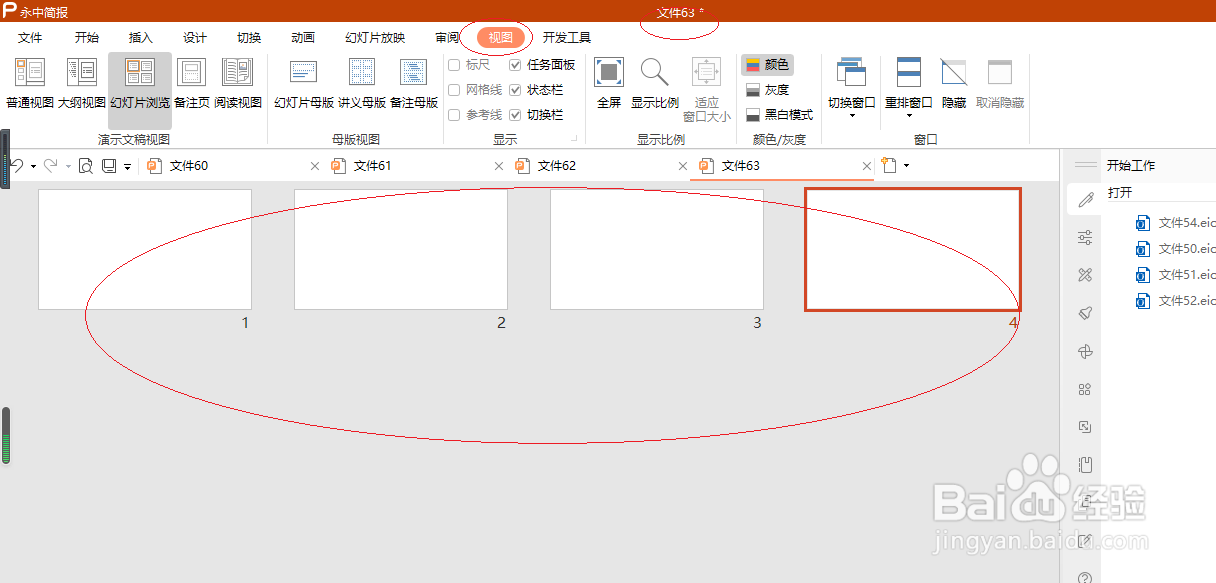Select 备注页 notes page view
Screen dimensions: 1216x583
(191, 85)
